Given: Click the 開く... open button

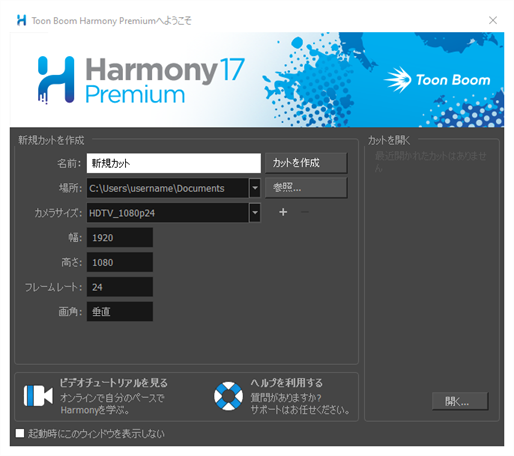Looking at the screenshot, I should [x=460, y=401].
